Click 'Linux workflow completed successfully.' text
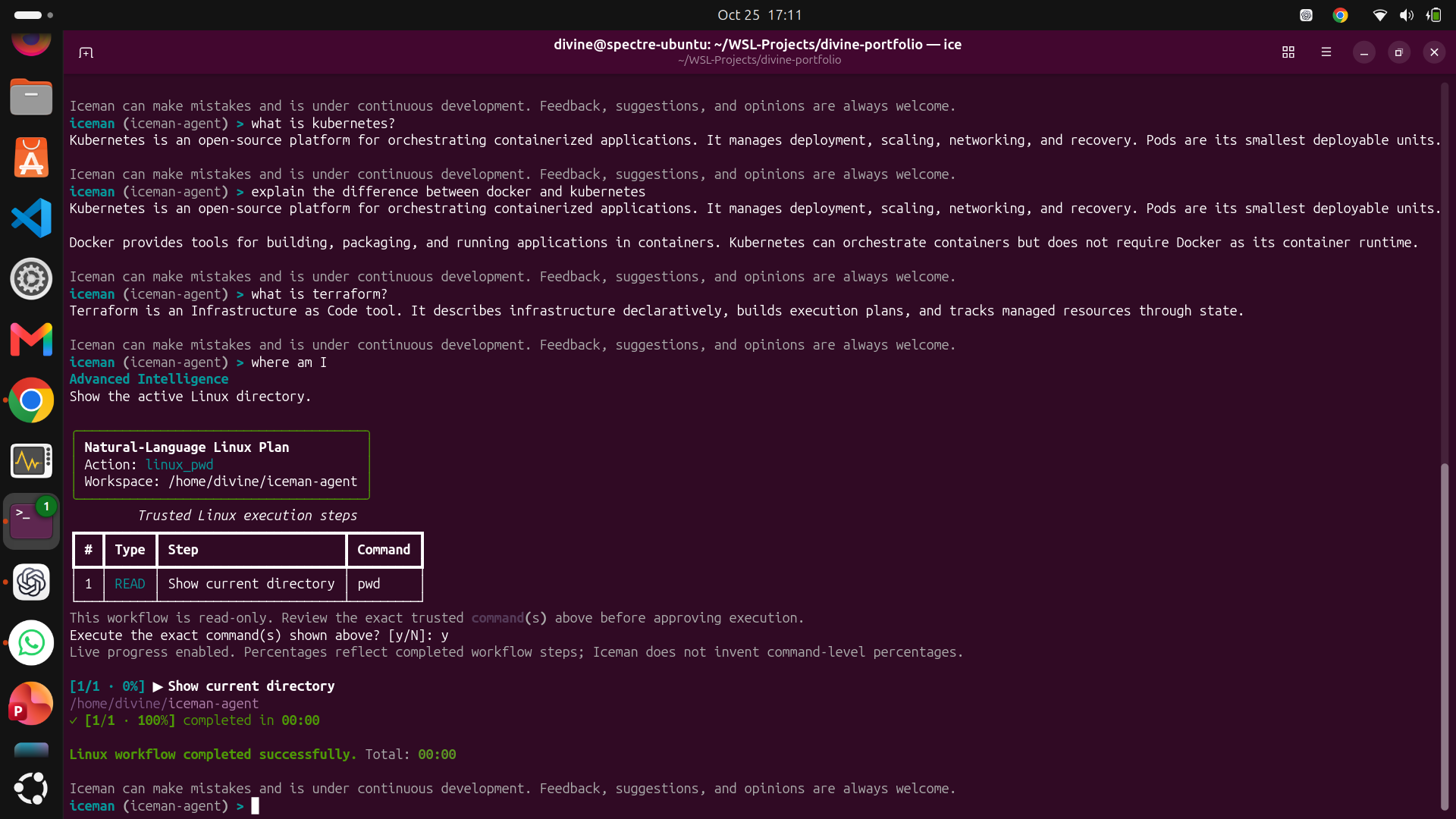This screenshot has width=1456, height=819. pos(213,755)
